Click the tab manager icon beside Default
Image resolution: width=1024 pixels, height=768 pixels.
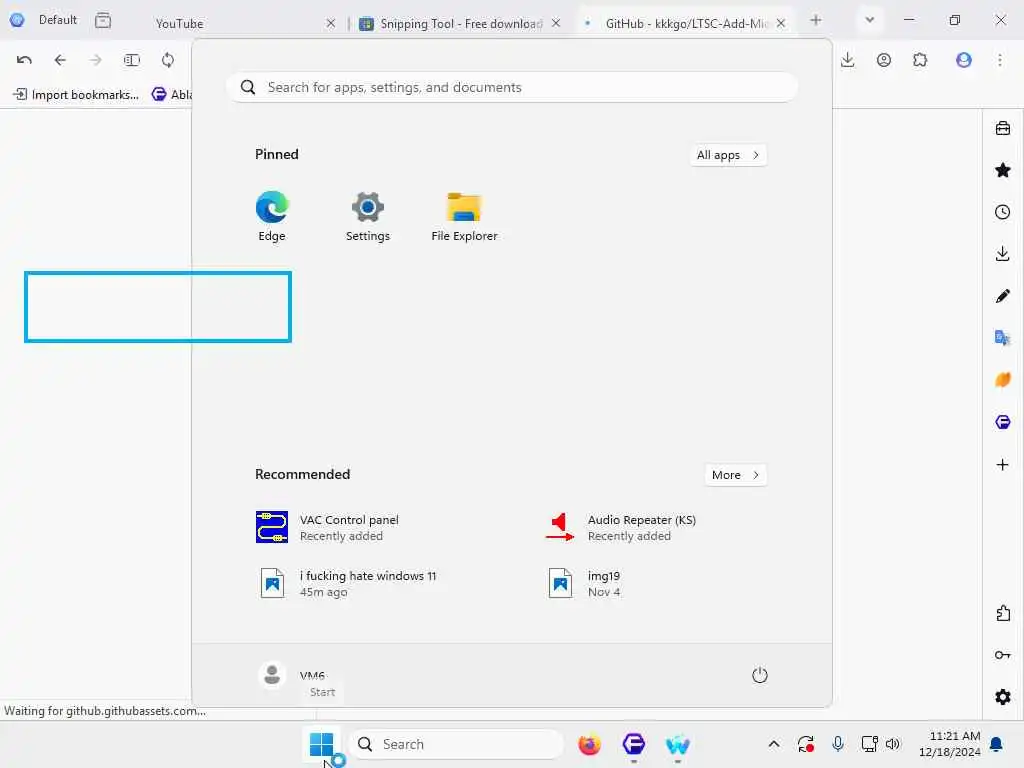point(103,20)
